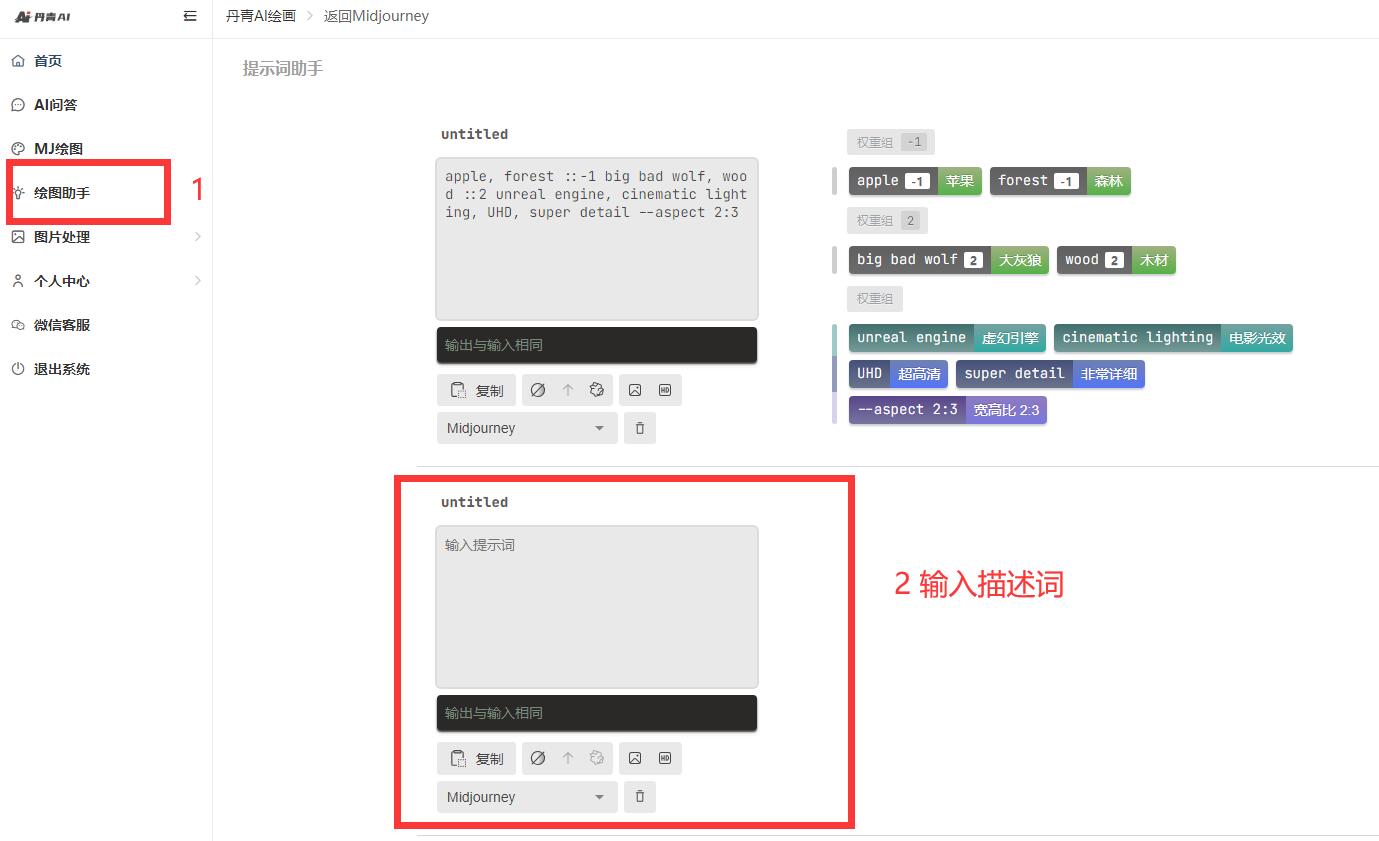The image size is (1379, 841).
Task: Open the first prompt's Midjourney dropdown
Action: 526,428
